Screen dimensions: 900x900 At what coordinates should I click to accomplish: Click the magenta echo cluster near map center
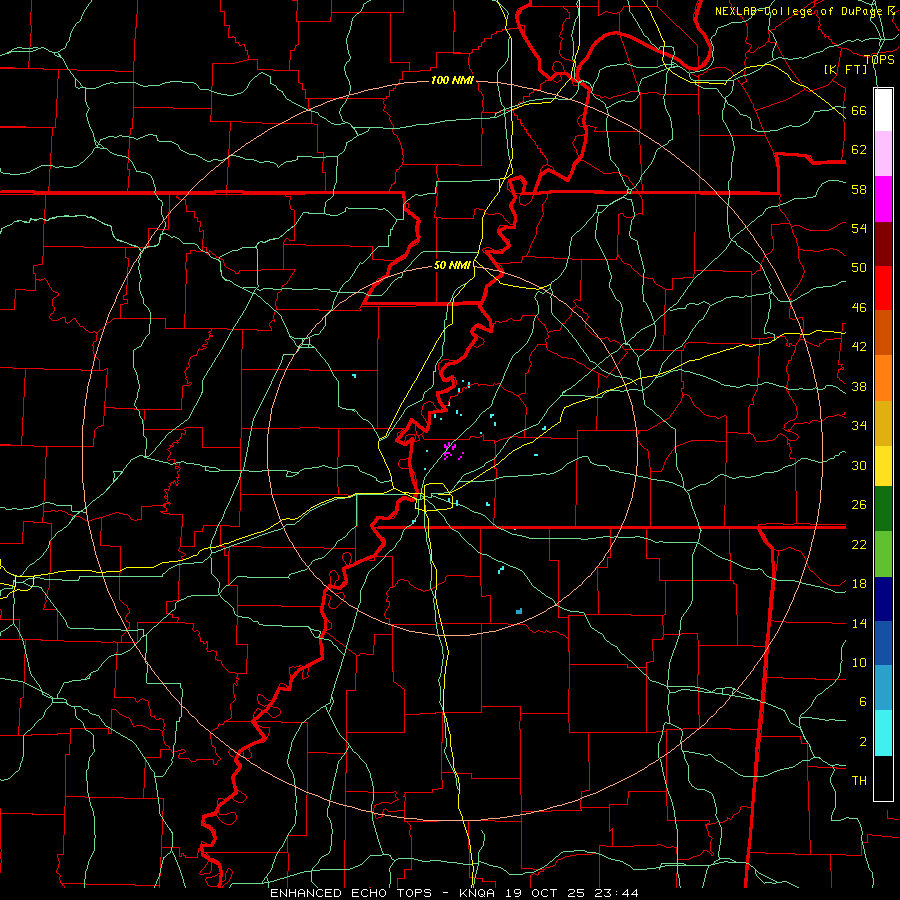(451, 451)
